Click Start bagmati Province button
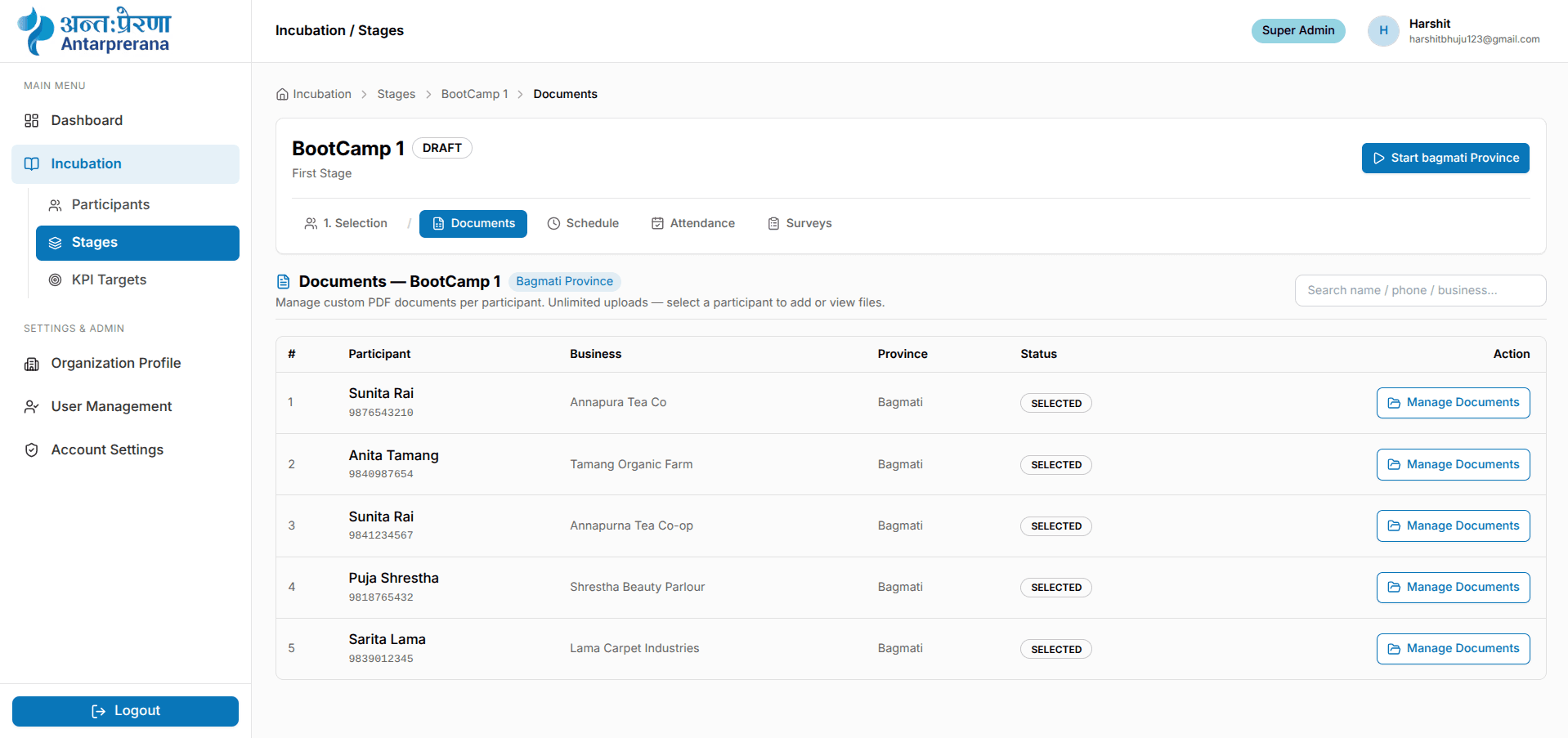This screenshot has width=1568, height=738. coord(1445,159)
